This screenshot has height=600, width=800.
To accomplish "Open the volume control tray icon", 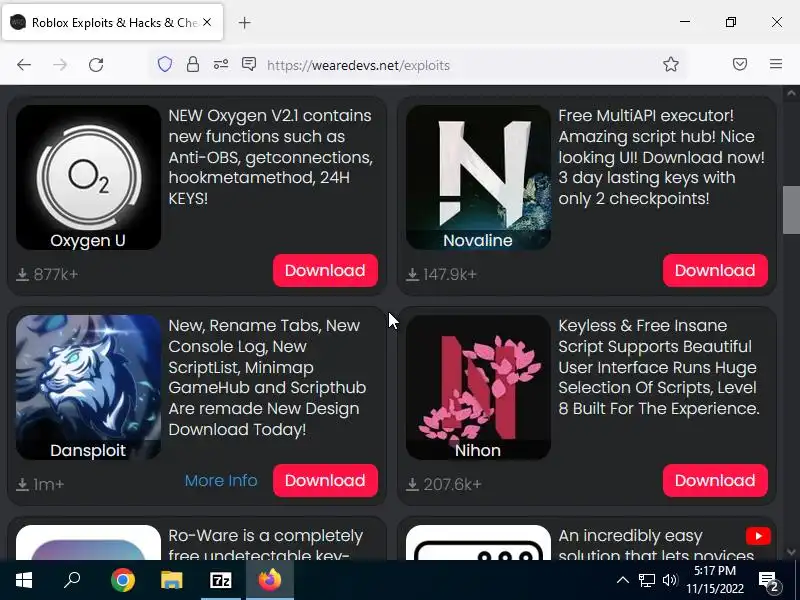I will point(669,580).
